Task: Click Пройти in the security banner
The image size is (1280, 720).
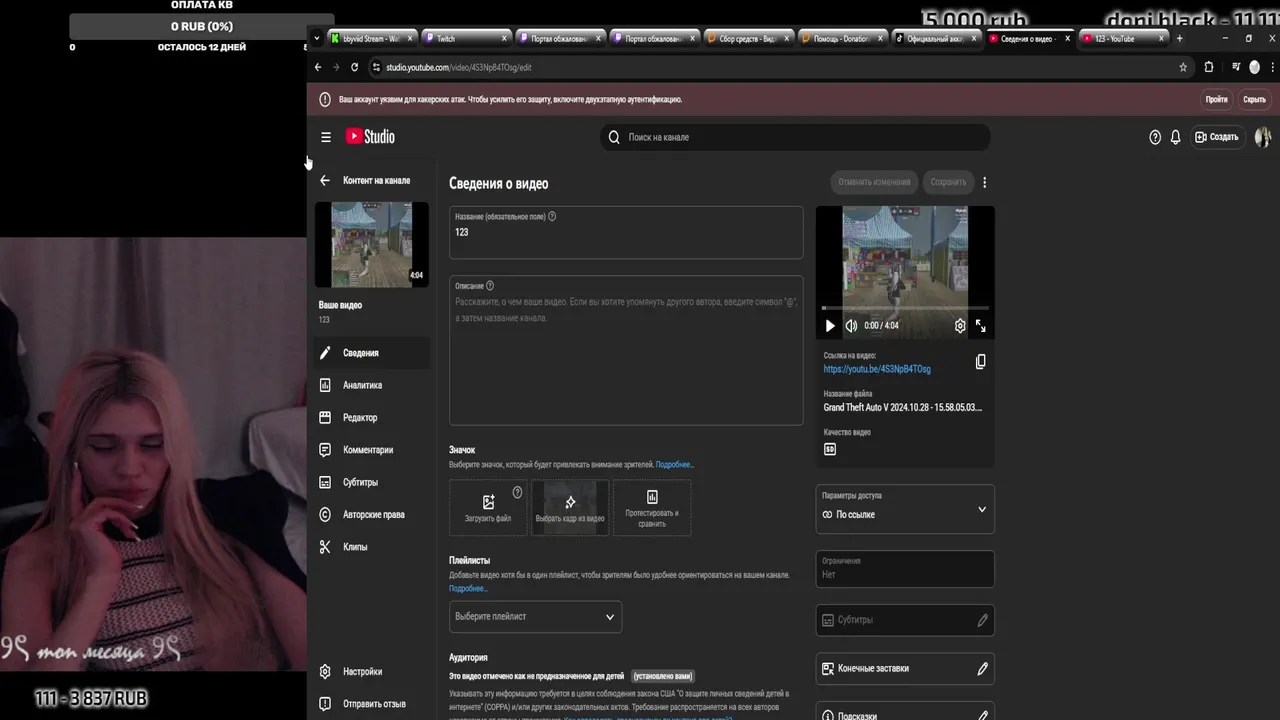Action: [x=1216, y=100]
